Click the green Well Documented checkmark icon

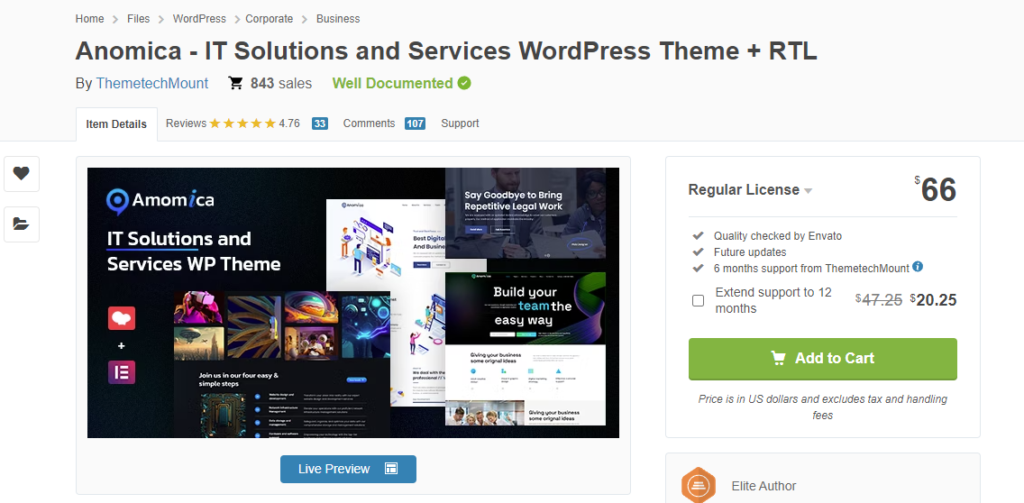[464, 83]
